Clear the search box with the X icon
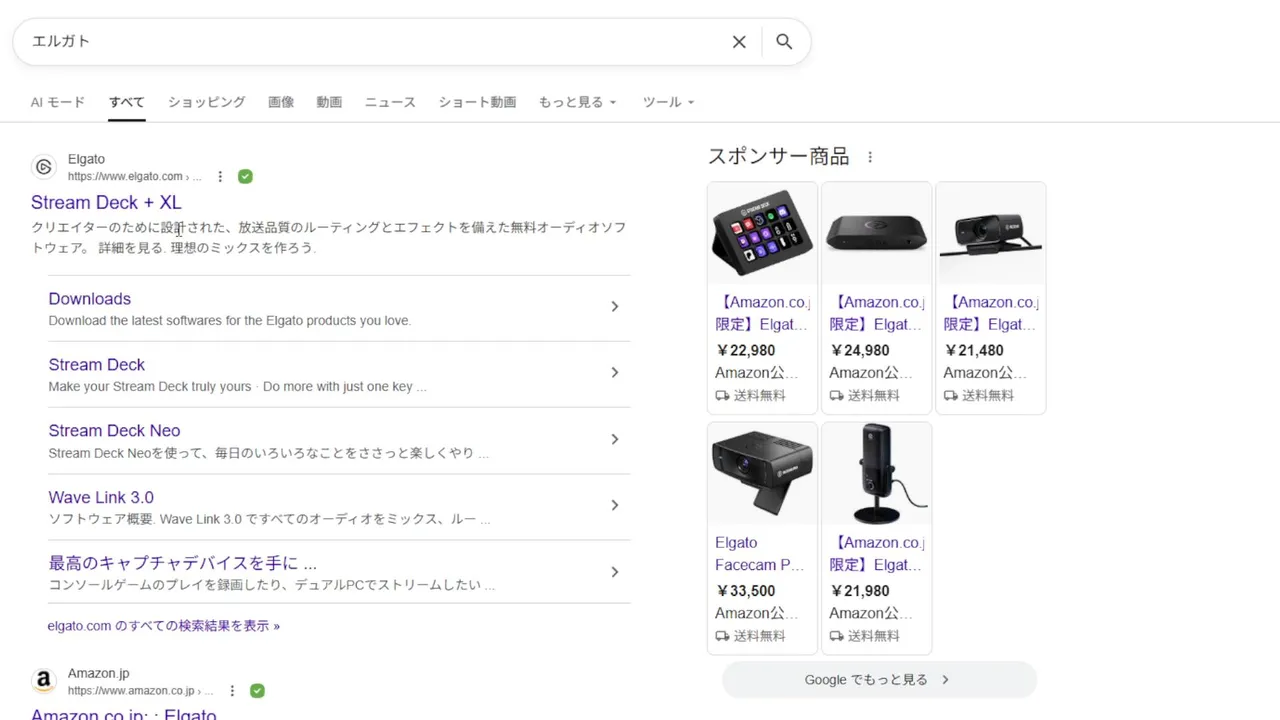The width and height of the screenshot is (1280, 720). (739, 42)
